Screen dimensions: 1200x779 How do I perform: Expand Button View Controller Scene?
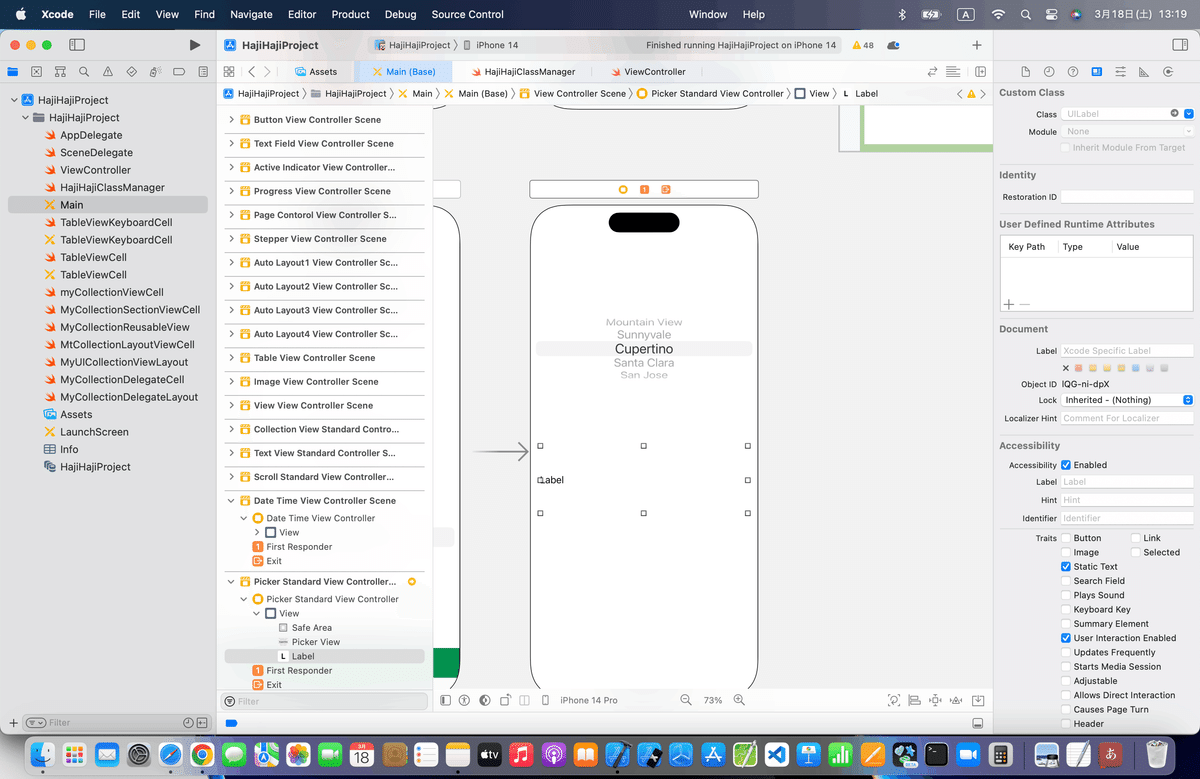[x=231, y=119]
